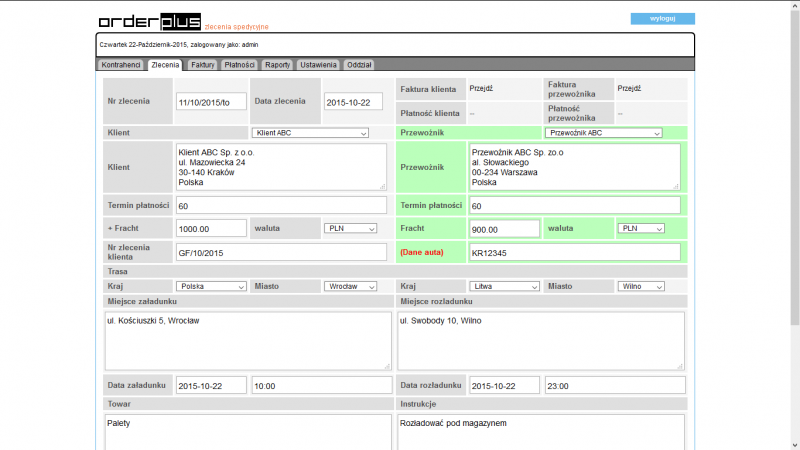
Task: Switch to the Oddział tab
Action: coord(359,65)
